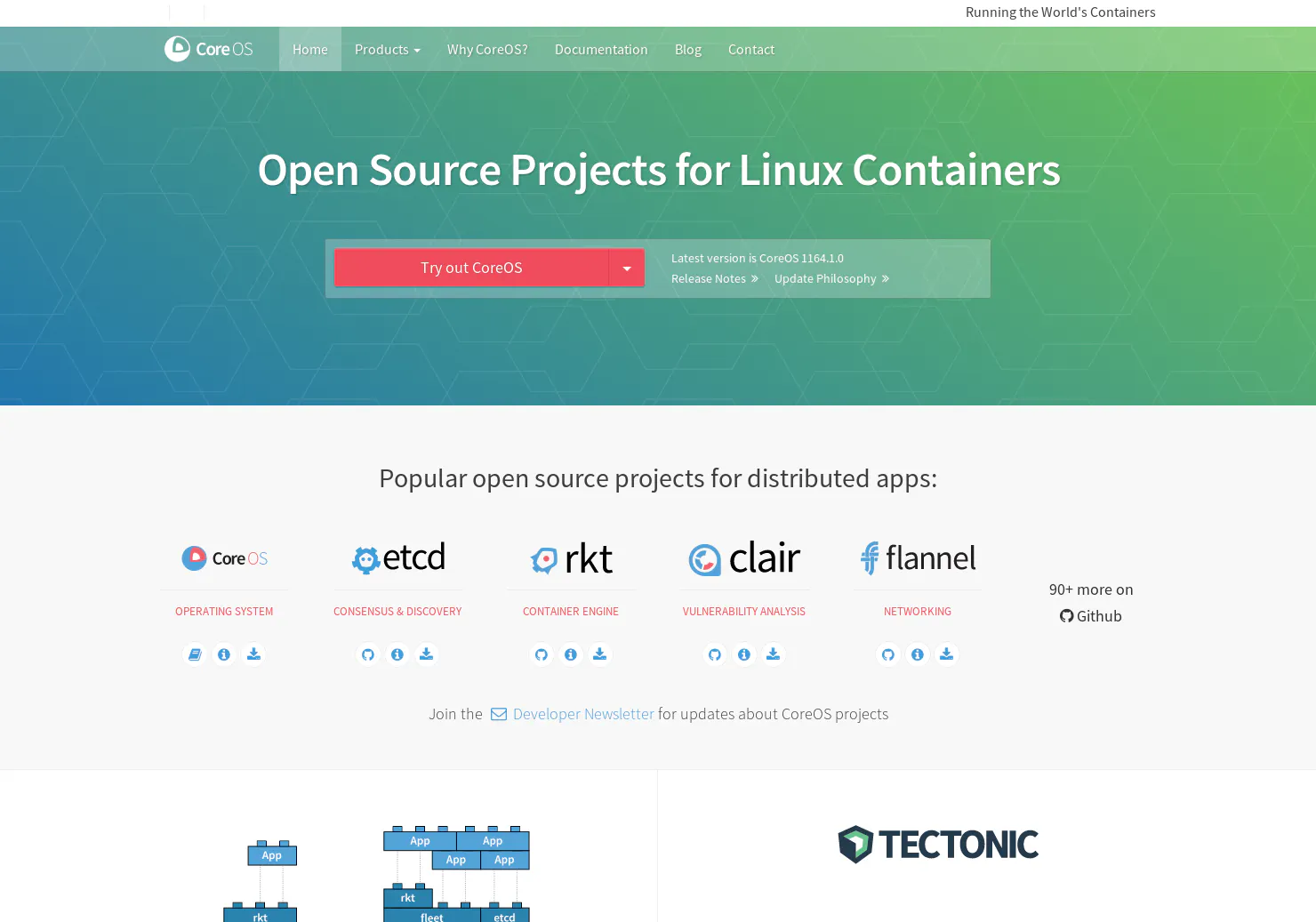Visit the Github link for 90+ more projects
Screen dimensions: 1316x922
click(1091, 616)
